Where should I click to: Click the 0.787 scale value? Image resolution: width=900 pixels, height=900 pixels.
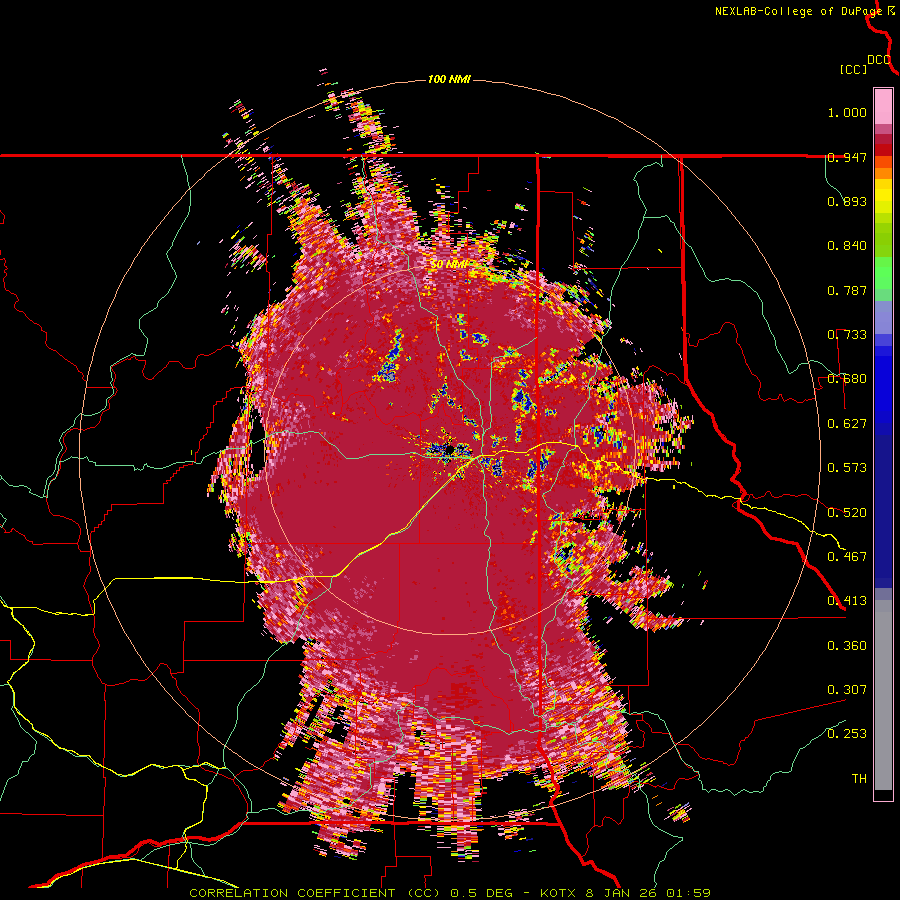pyautogui.click(x=847, y=290)
